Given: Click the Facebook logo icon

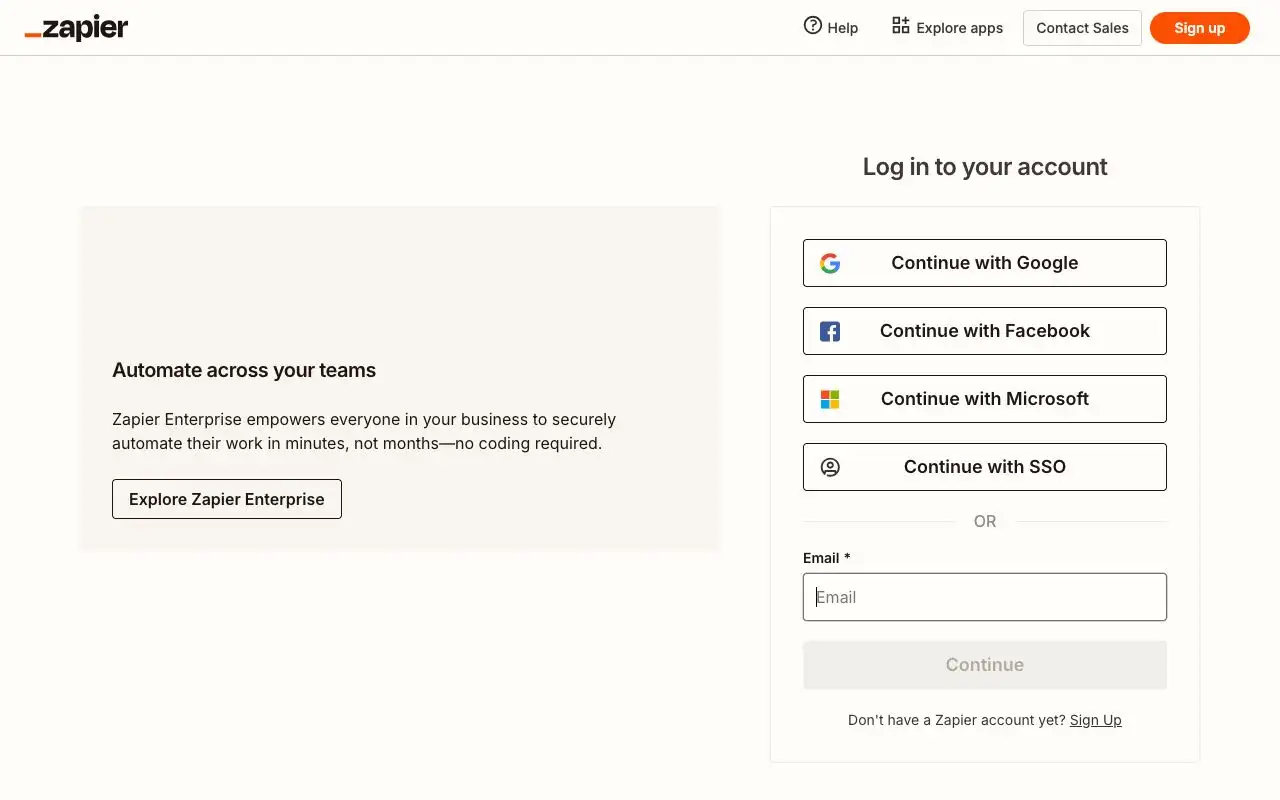Looking at the screenshot, I should [830, 331].
